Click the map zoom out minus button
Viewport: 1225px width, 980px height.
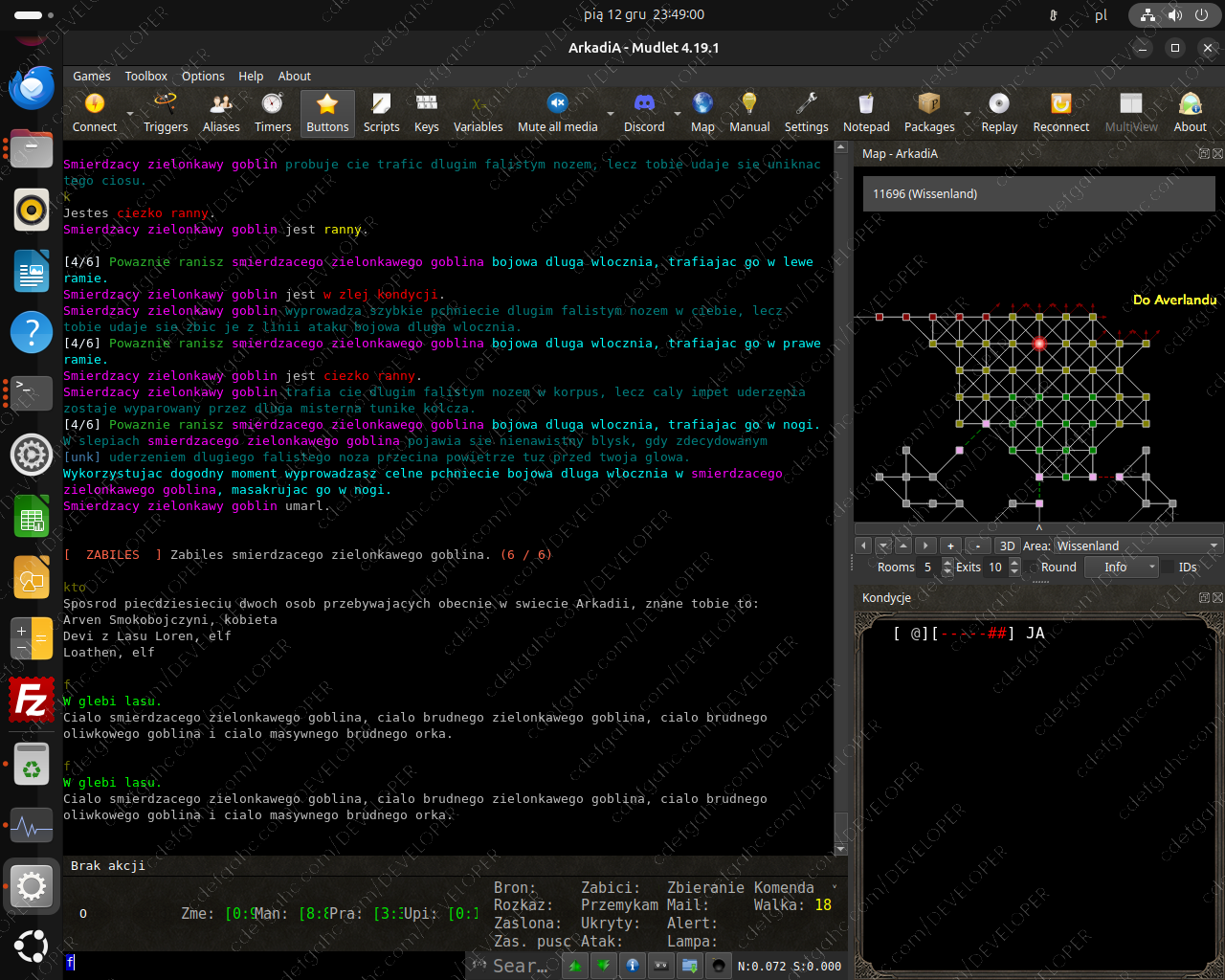pyautogui.click(x=977, y=546)
